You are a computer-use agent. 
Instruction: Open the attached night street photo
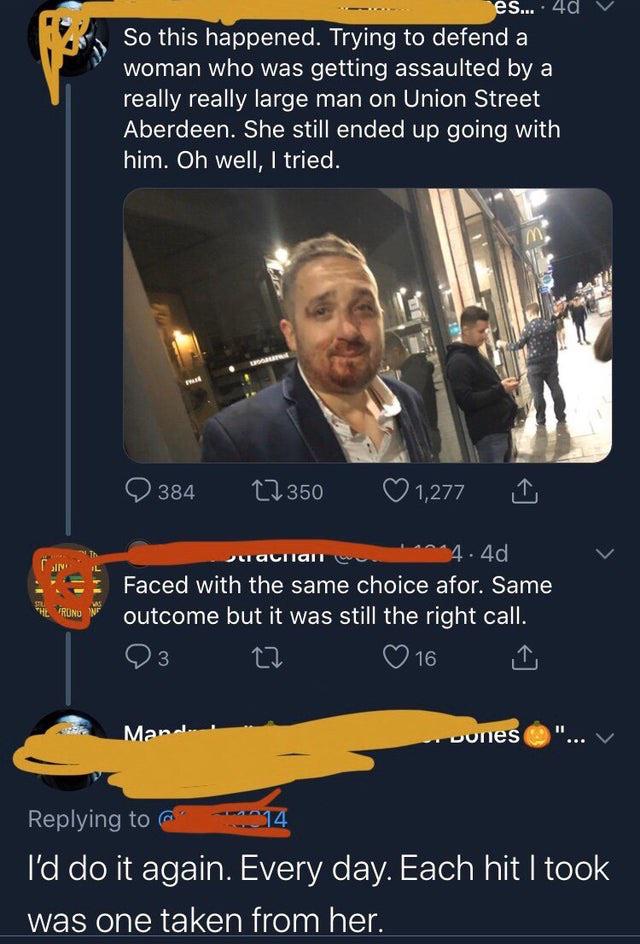367,325
